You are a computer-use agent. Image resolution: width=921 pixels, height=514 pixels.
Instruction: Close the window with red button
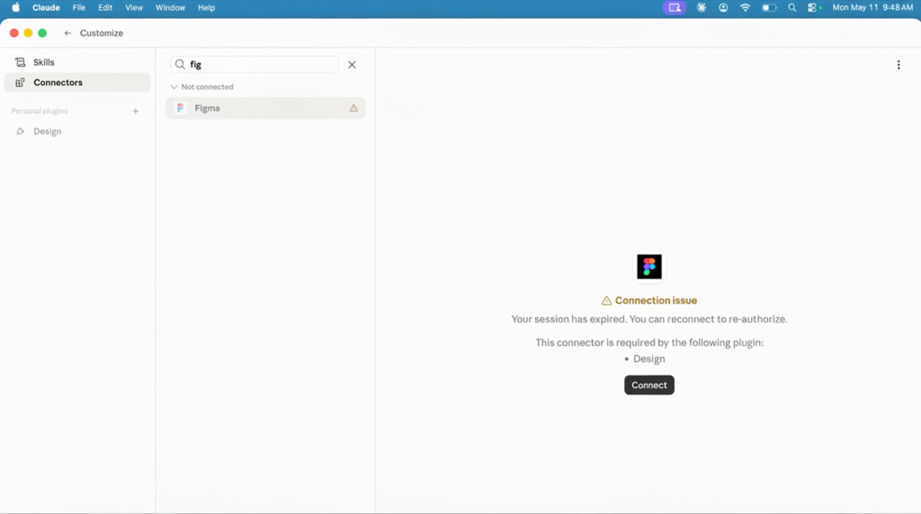[x=14, y=33]
